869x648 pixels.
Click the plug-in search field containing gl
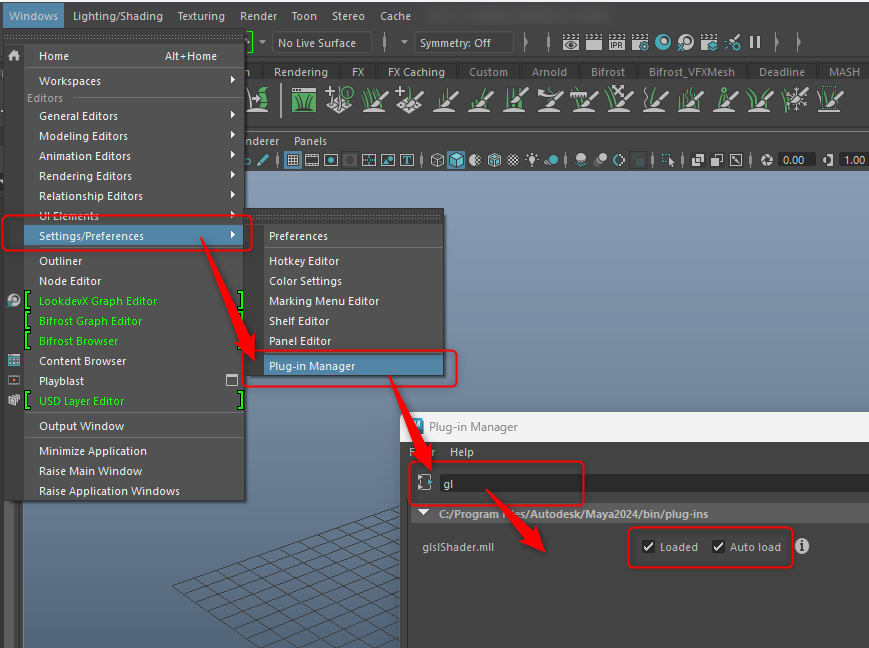click(x=654, y=483)
